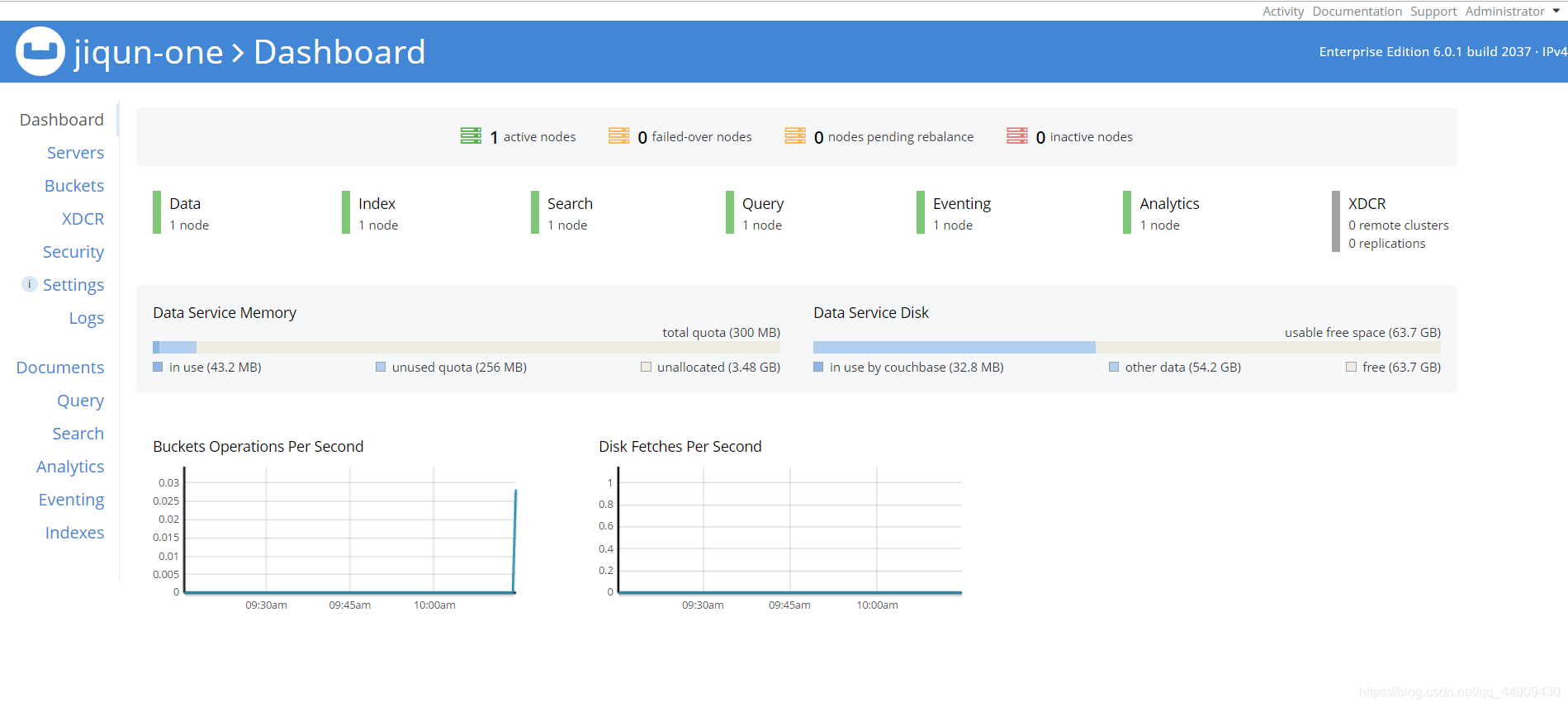Viewport: 1568px width, 707px height.
Task: Click the Data Service Memory usage bar
Action: (467, 347)
